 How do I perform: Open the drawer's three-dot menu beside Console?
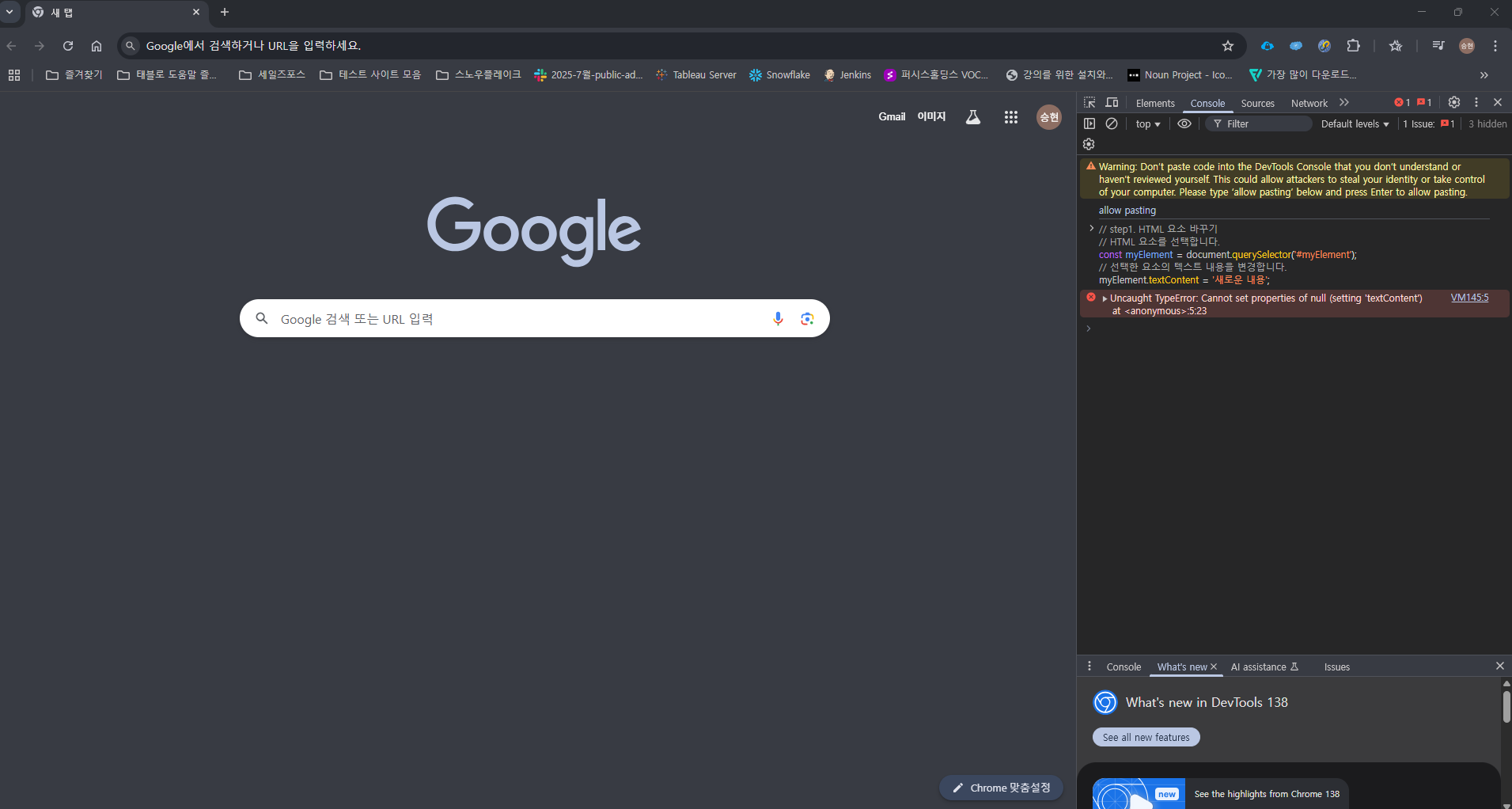(x=1089, y=667)
